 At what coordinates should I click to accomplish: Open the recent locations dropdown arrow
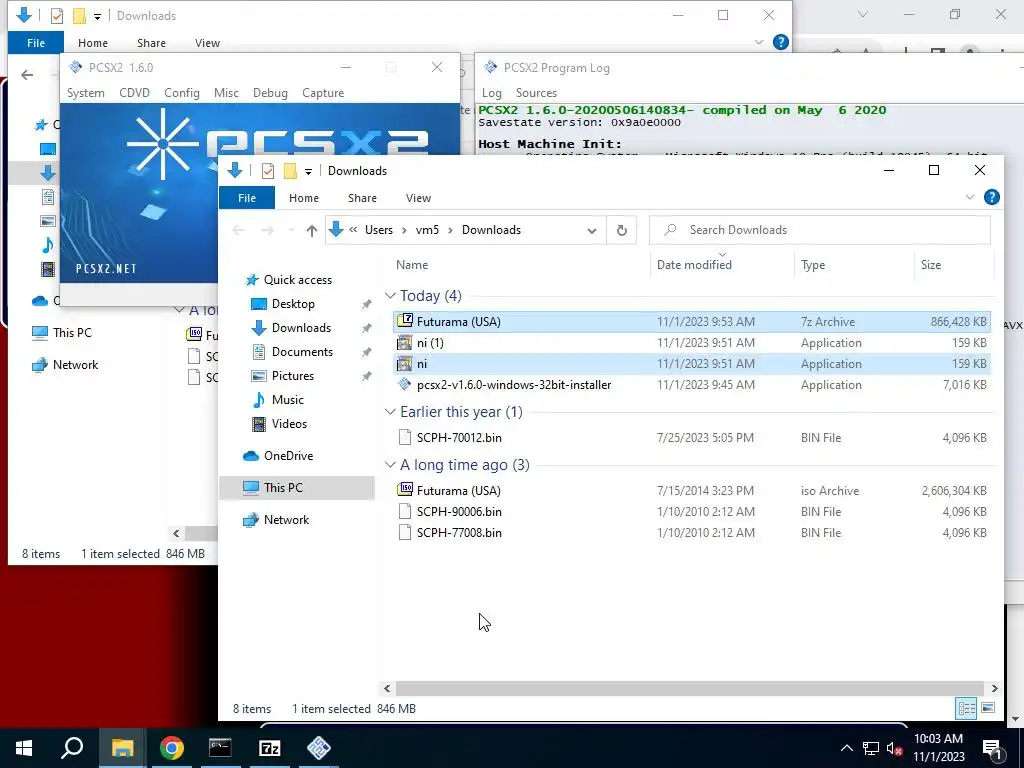291,230
